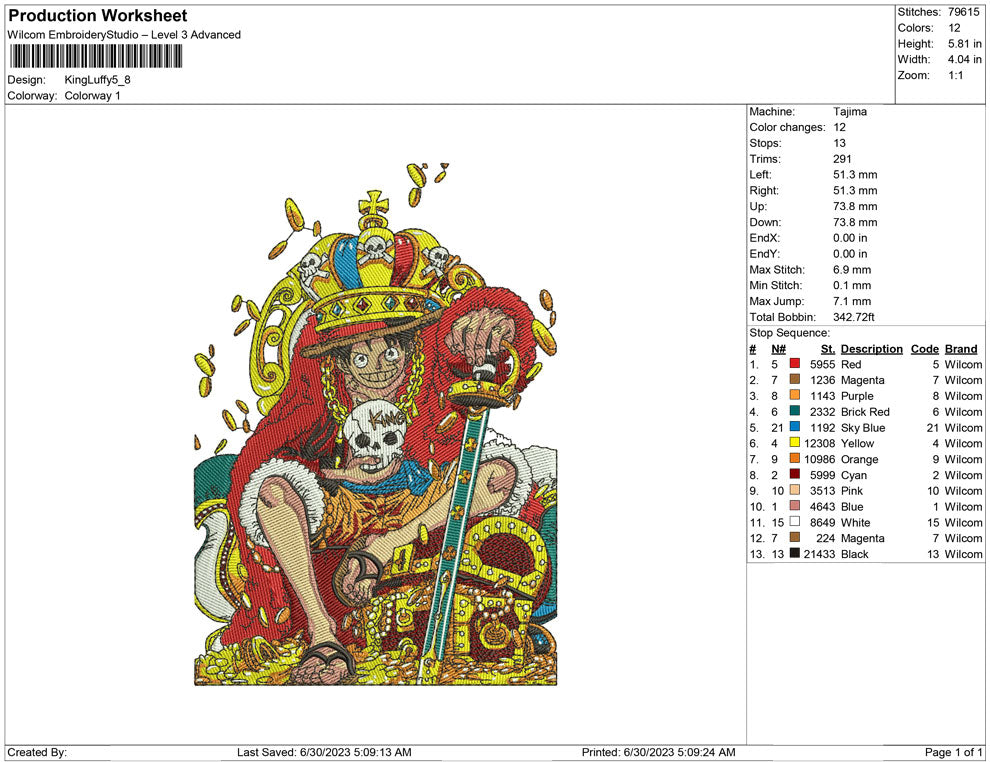The width and height of the screenshot is (990, 762).
Task: Click the Pink row color swatch
Action: coord(795,490)
